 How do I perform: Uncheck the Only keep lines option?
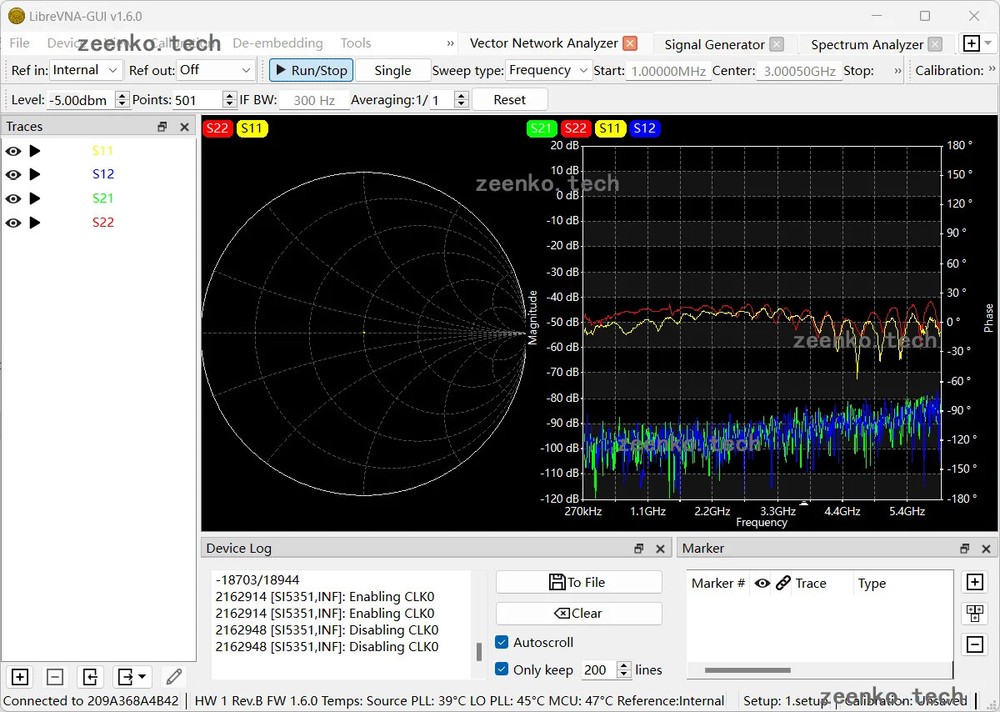(502, 670)
